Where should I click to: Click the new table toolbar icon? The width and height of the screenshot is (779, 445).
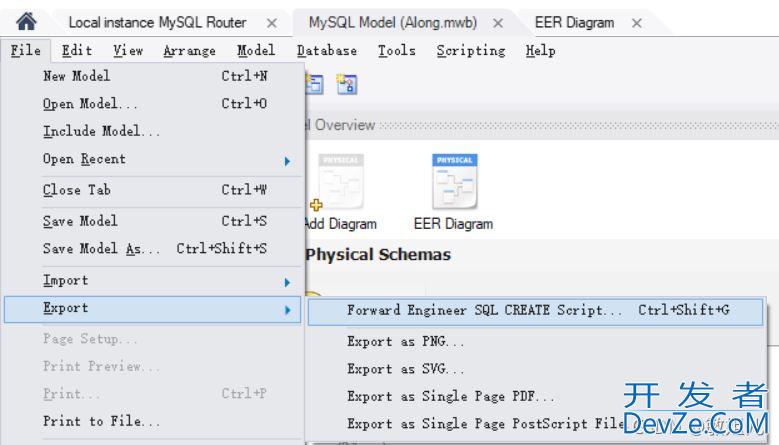coord(314,84)
